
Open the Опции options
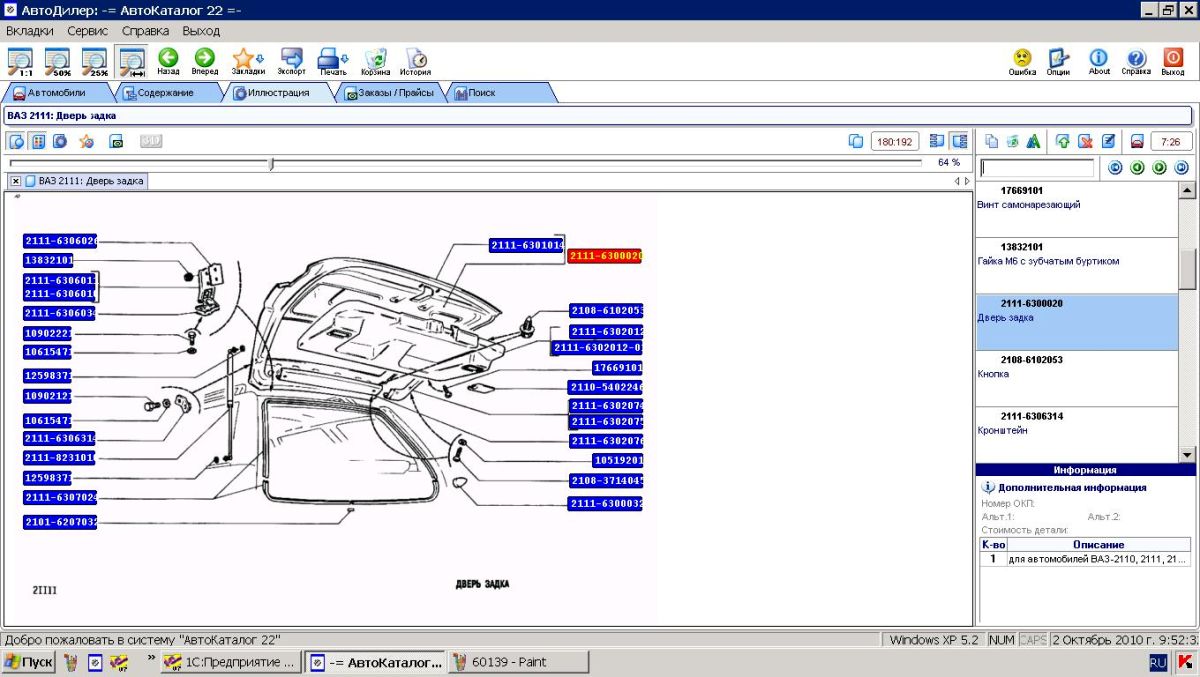click(1058, 62)
